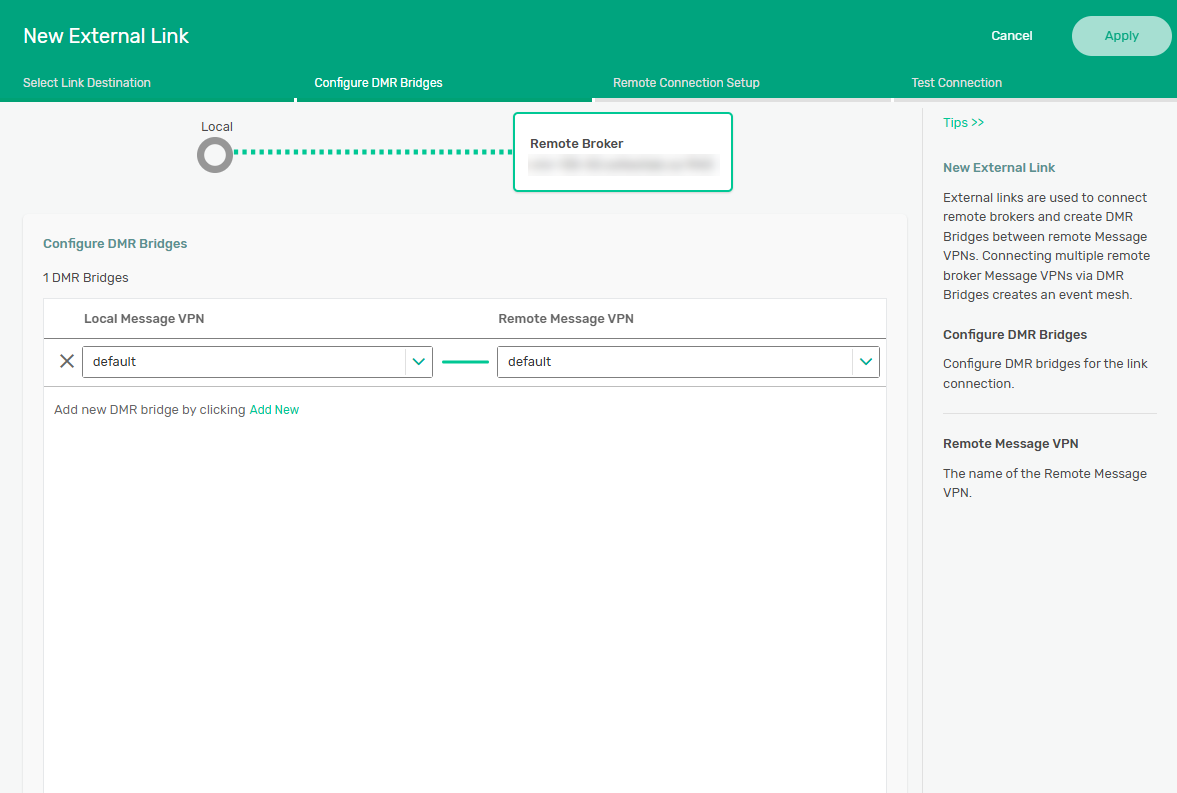This screenshot has height=793, width=1177.
Task: Click the Local Message VPN column header
Action: [x=144, y=319]
